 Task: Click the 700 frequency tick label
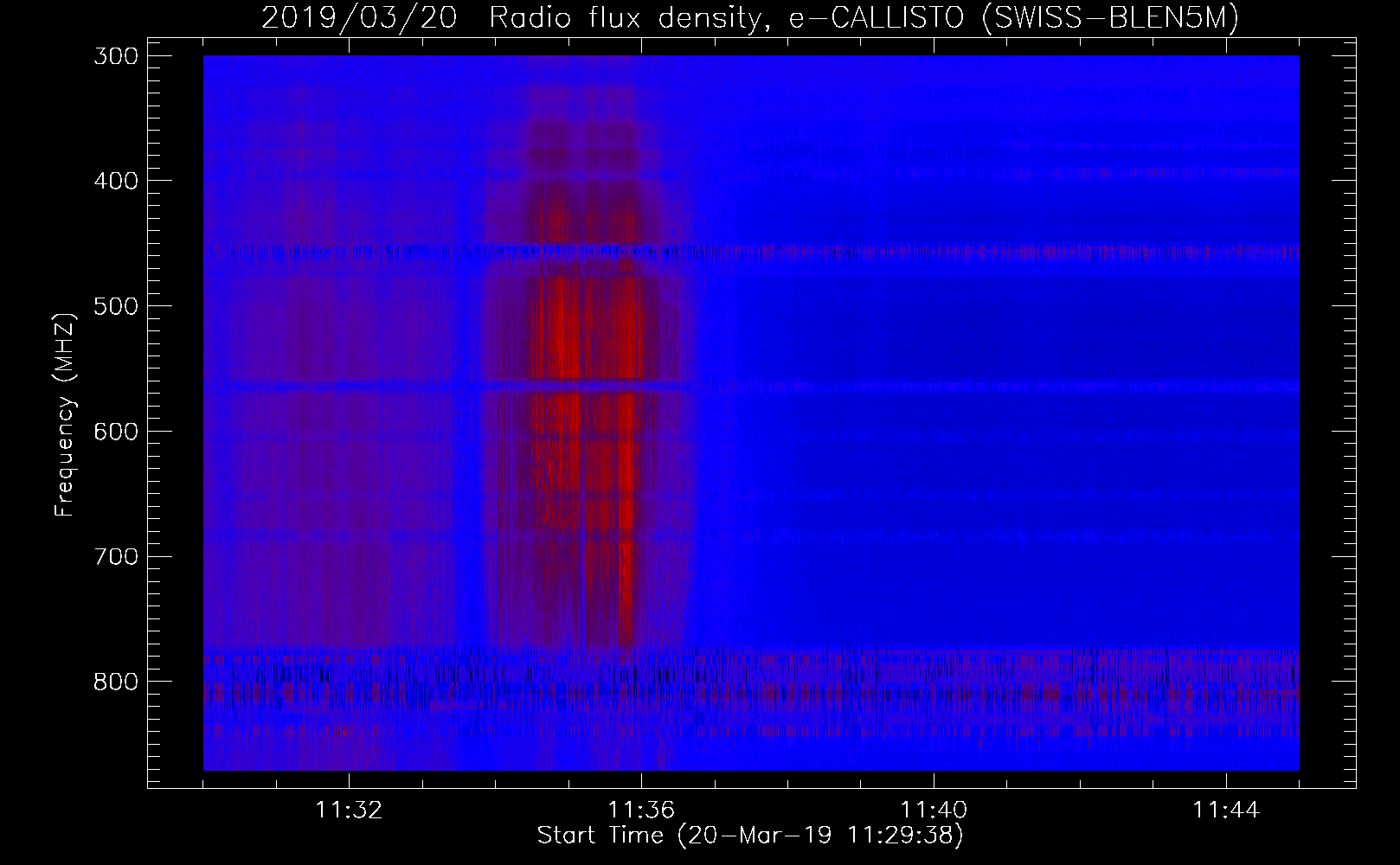click(x=114, y=556)
